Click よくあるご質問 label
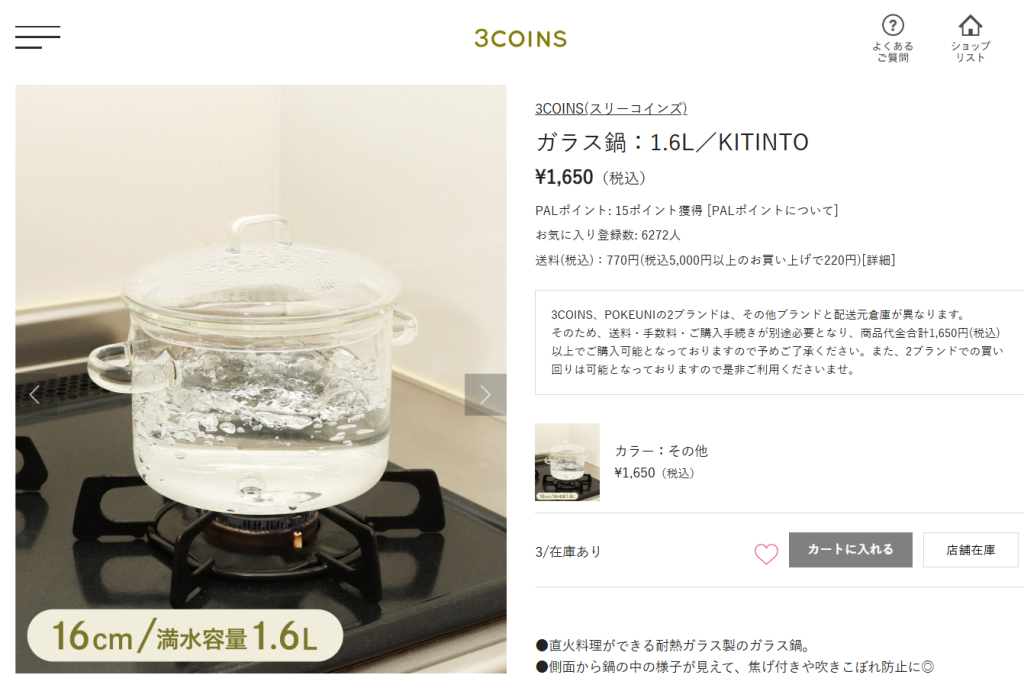This screenshot has width=1024, height=675. coord(893,52)
